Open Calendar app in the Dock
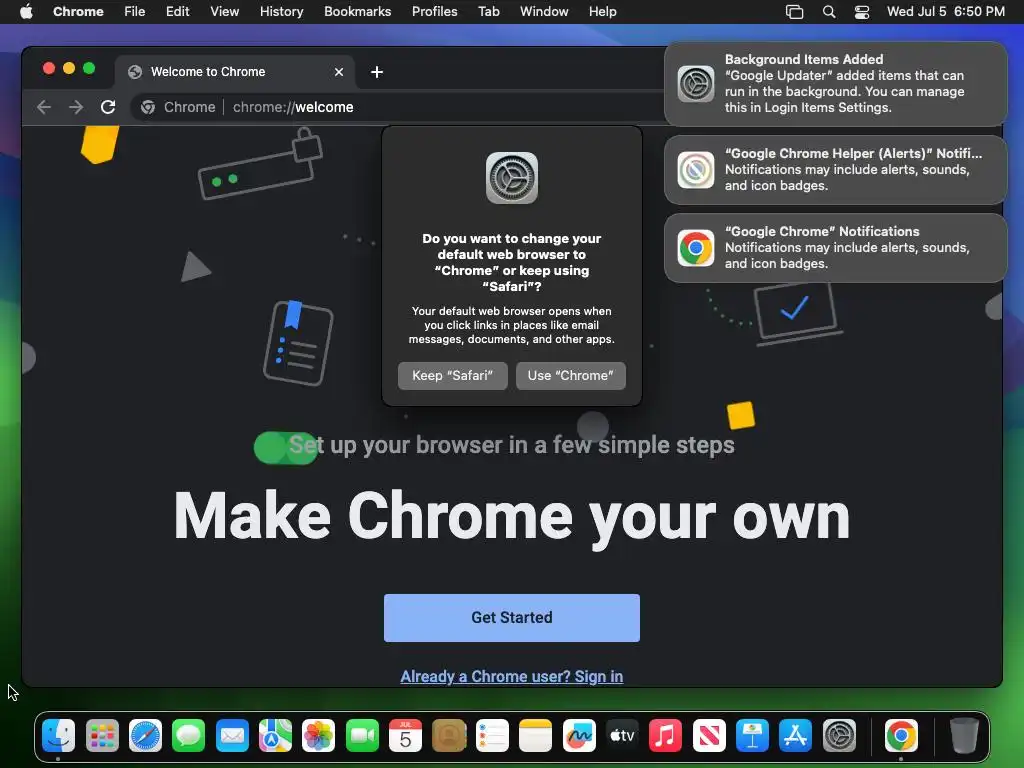Image resolution: width=1024 pixels, height=768 pixels. (406, 735)
